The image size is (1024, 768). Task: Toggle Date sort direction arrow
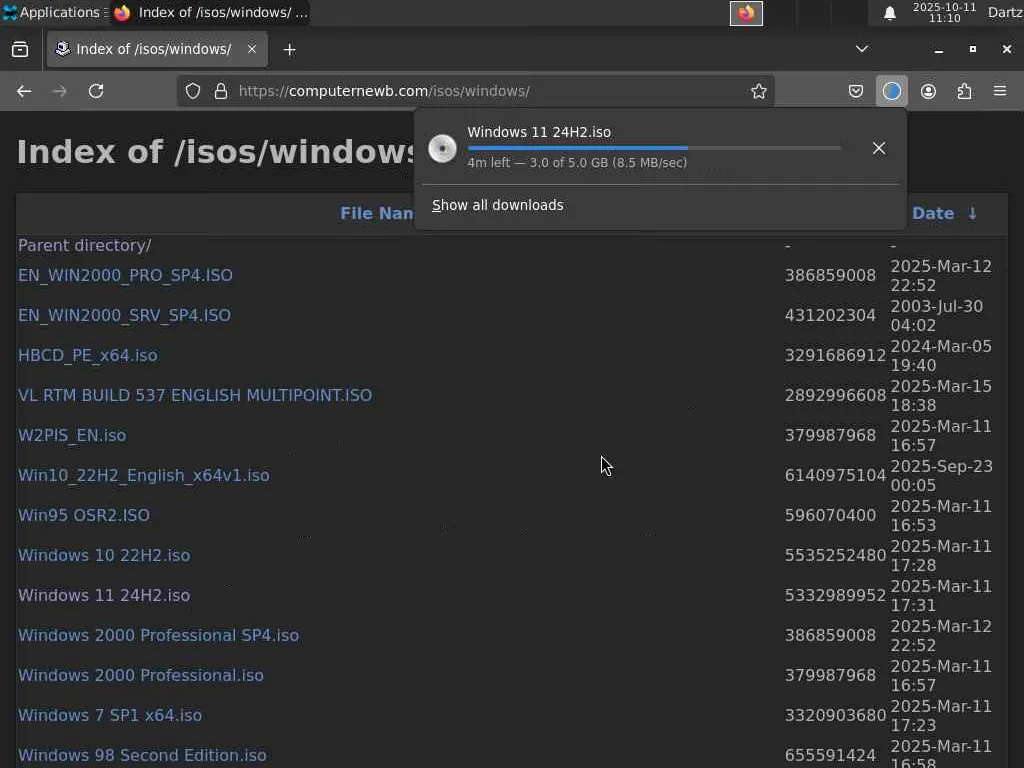(972, 214)
